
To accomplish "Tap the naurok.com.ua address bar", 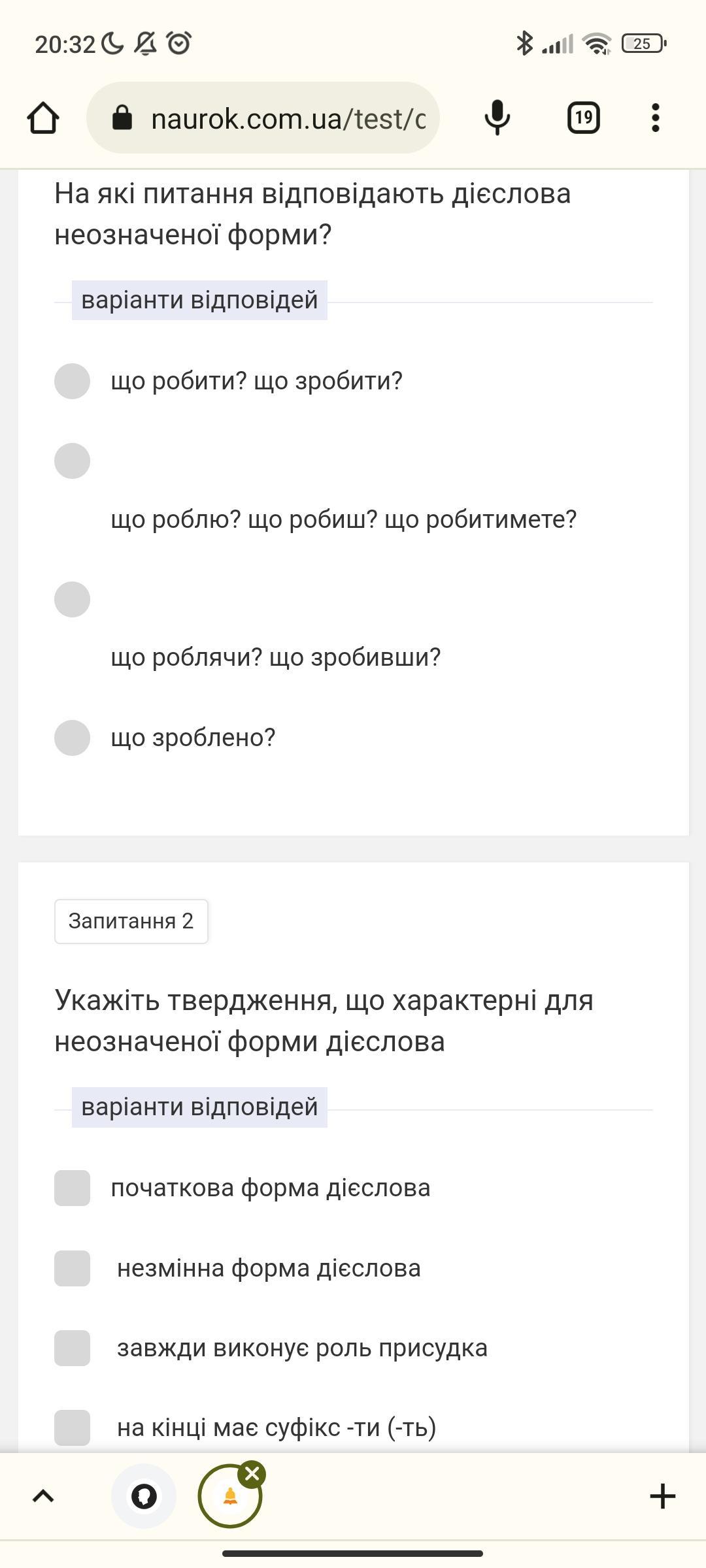I will coord(288,118).
